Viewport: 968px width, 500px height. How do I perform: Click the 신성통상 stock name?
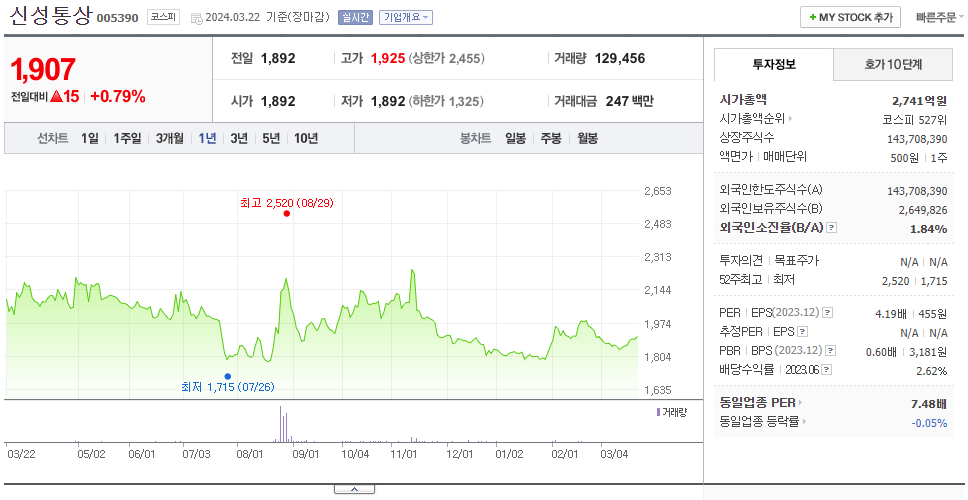[51, 17]
